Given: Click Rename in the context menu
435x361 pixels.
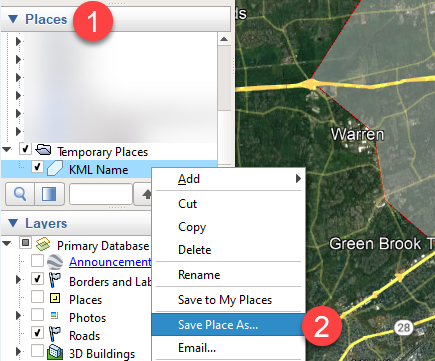Looking at the screenshot, I should tap(199, 275).
